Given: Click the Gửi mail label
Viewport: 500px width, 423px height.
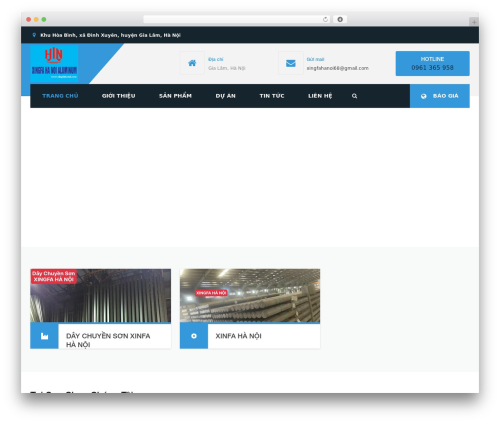Looking at the screenshot, I should pyautogui.click(x=315, y=59).
